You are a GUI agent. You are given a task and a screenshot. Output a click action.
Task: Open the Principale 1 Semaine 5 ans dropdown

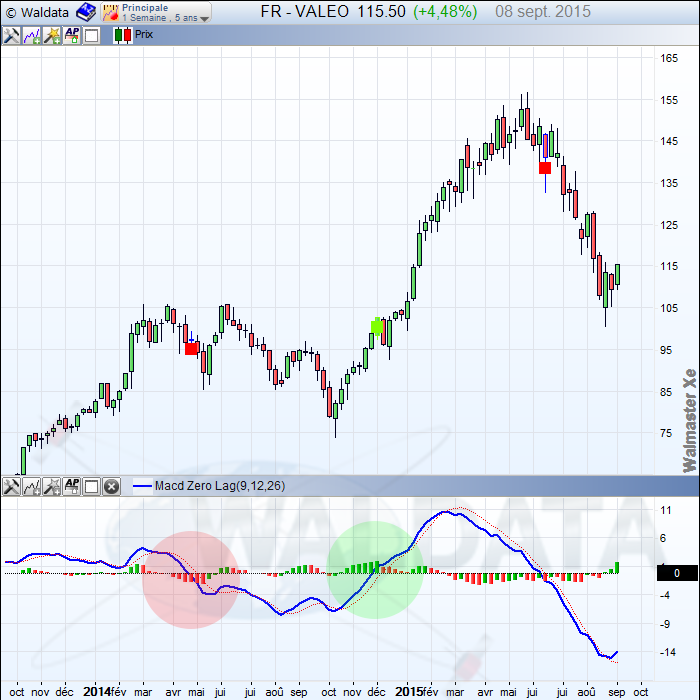156,12
